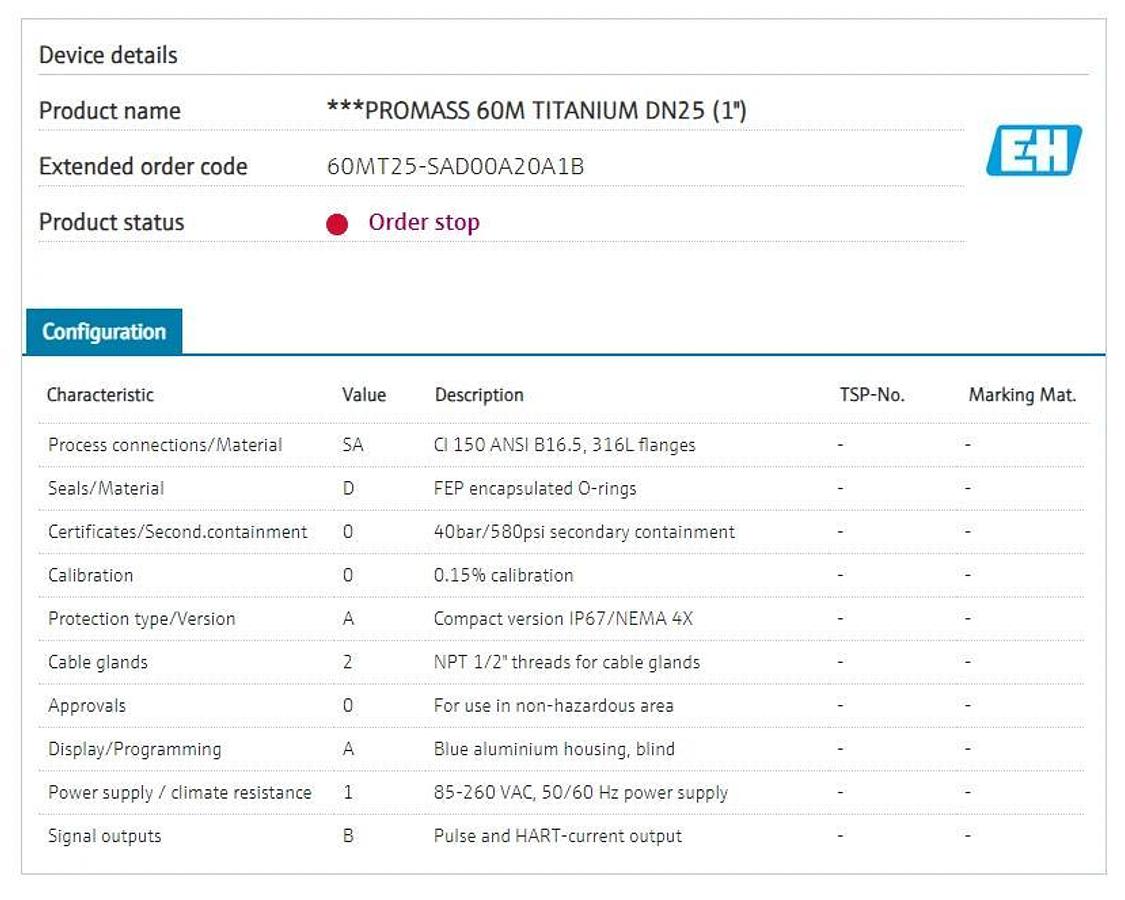Click the TSP-No. column header
The height and width of the screenshot is (900, 1125).
click(x=871, y=395)
